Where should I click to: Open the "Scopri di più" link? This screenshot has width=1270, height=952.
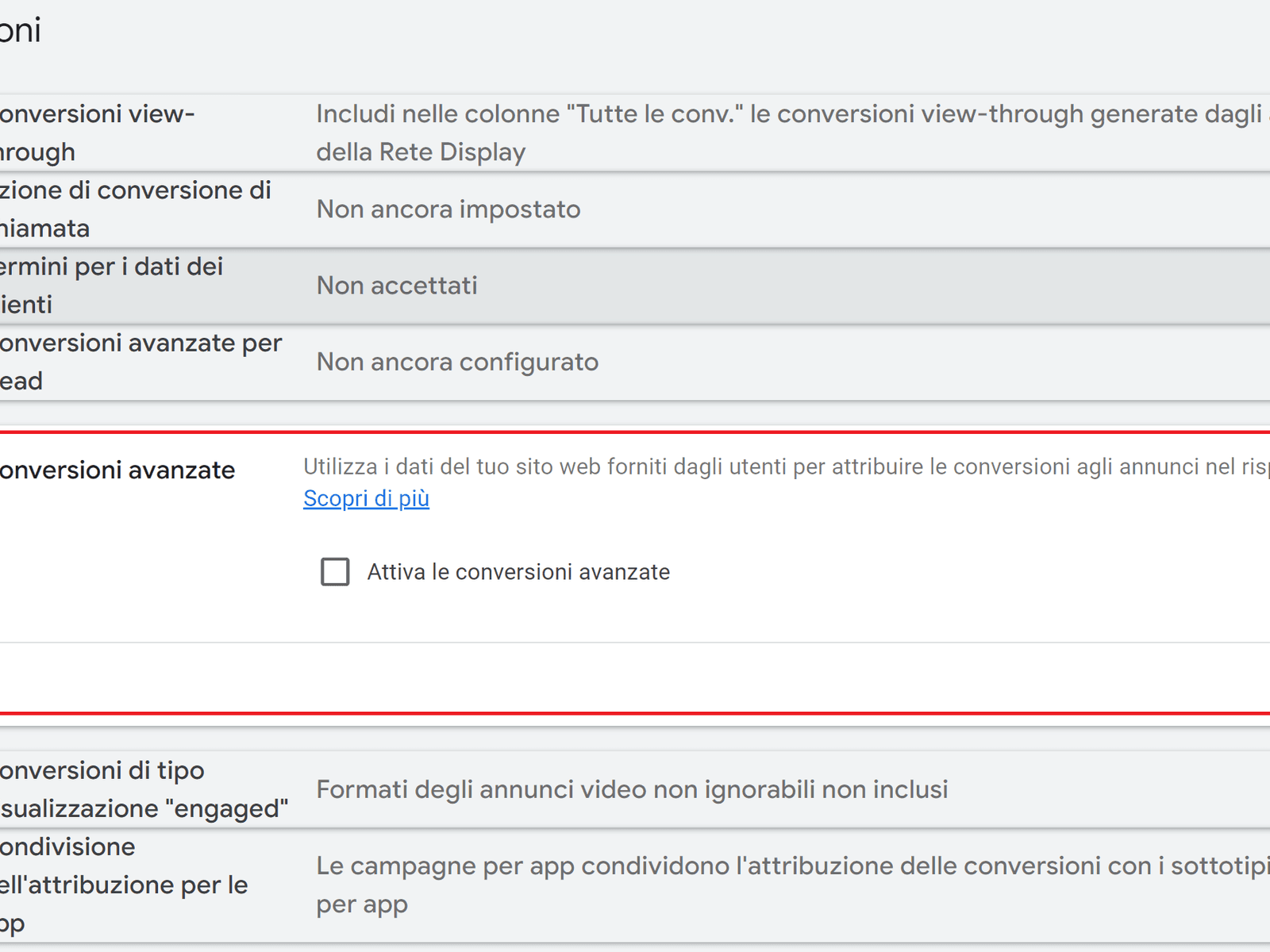coord(366,498)
